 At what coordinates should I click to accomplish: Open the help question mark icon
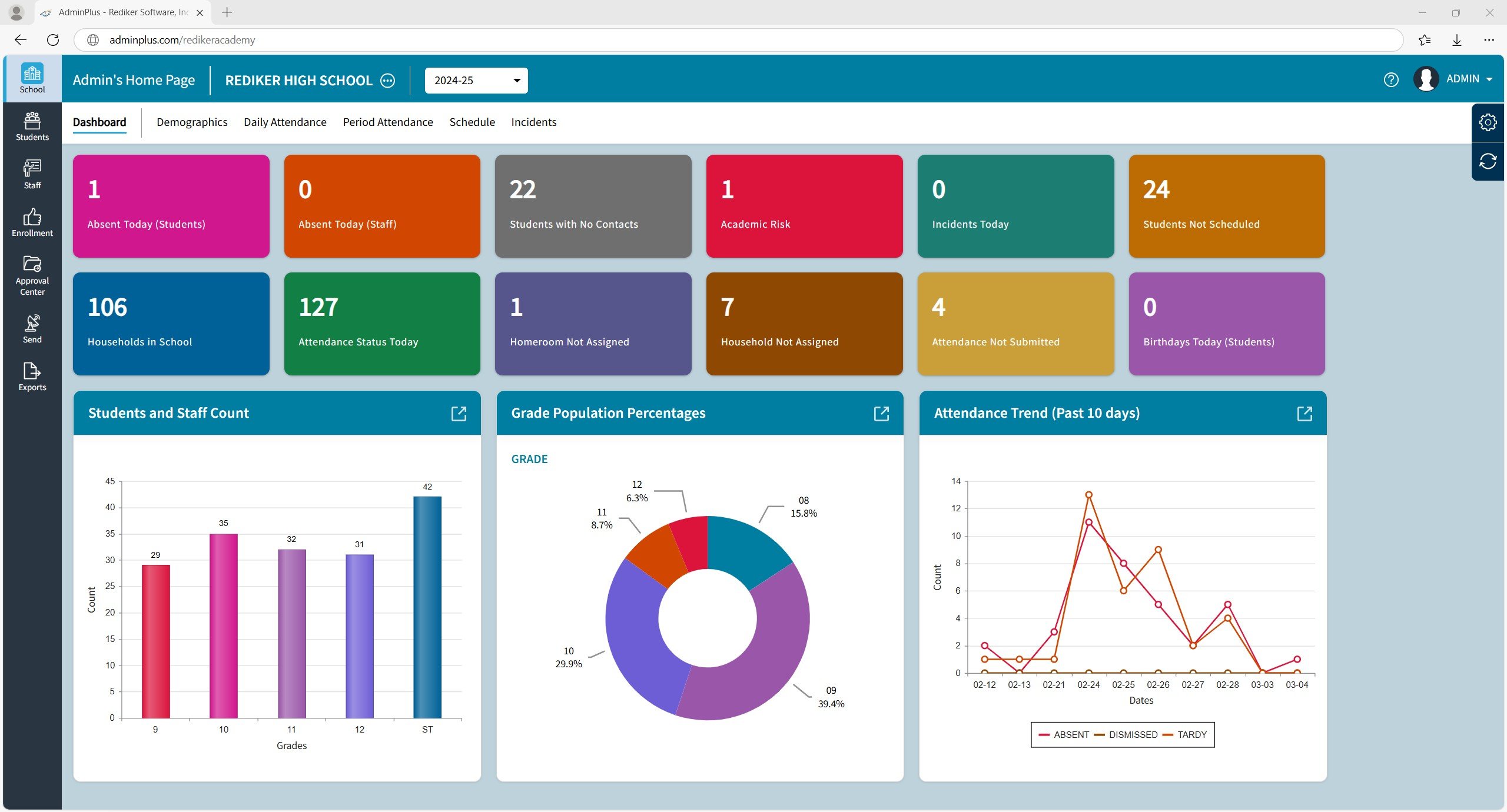1391,80
